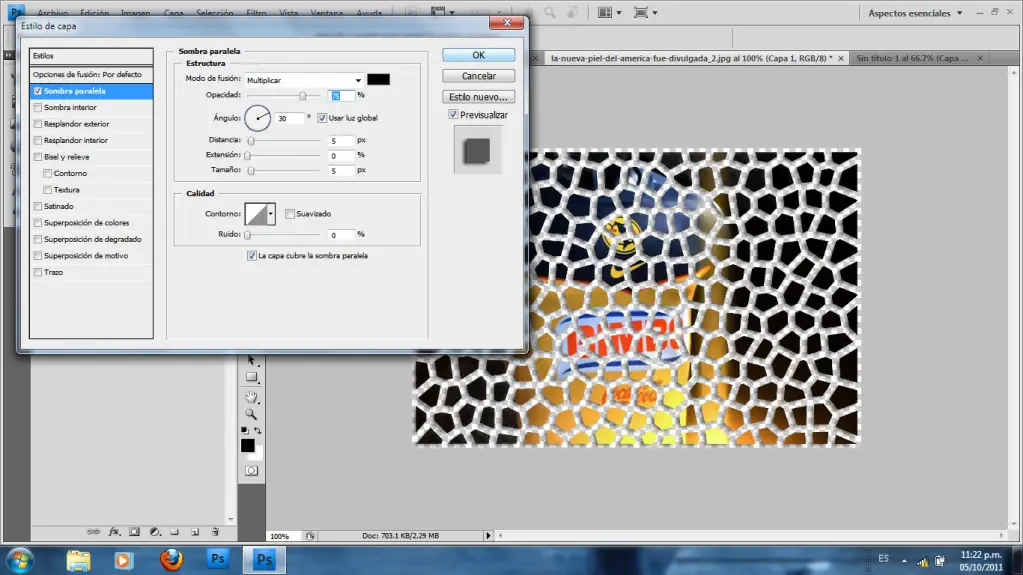Enable Satinado checkbox

38,206
